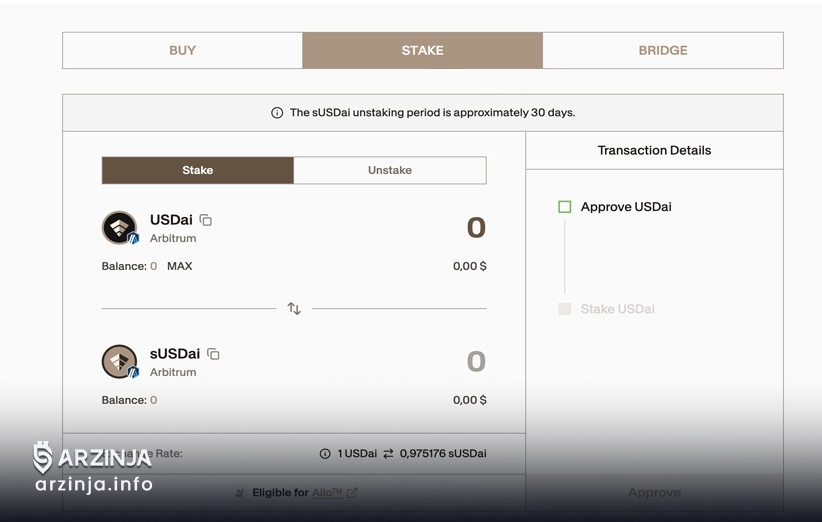Open the BUY tab
This screenshot has width=822, height=522.
183,51
